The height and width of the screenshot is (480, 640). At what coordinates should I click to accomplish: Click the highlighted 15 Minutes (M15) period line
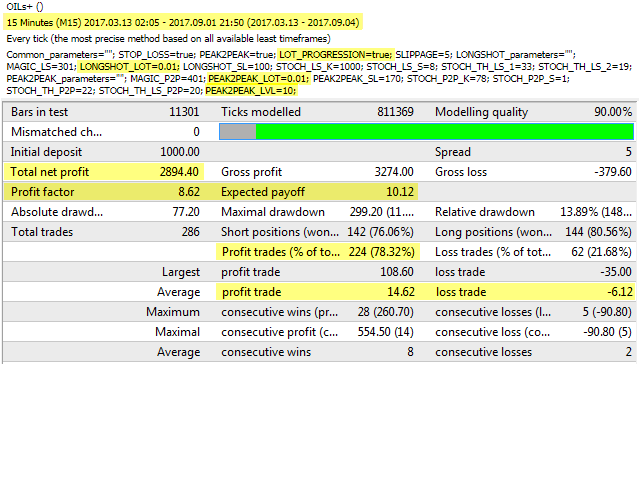[x=183, y=22]
